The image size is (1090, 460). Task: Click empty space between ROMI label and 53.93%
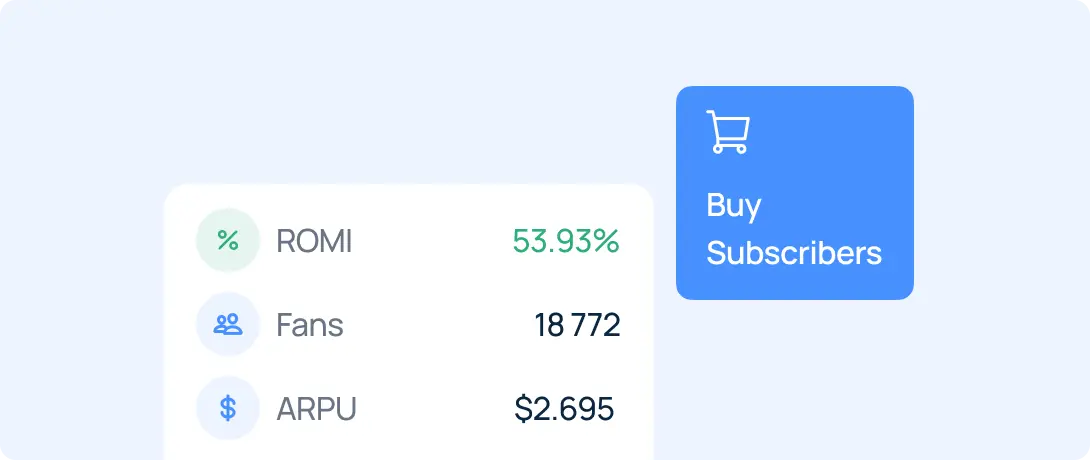(x=431, y=241)
